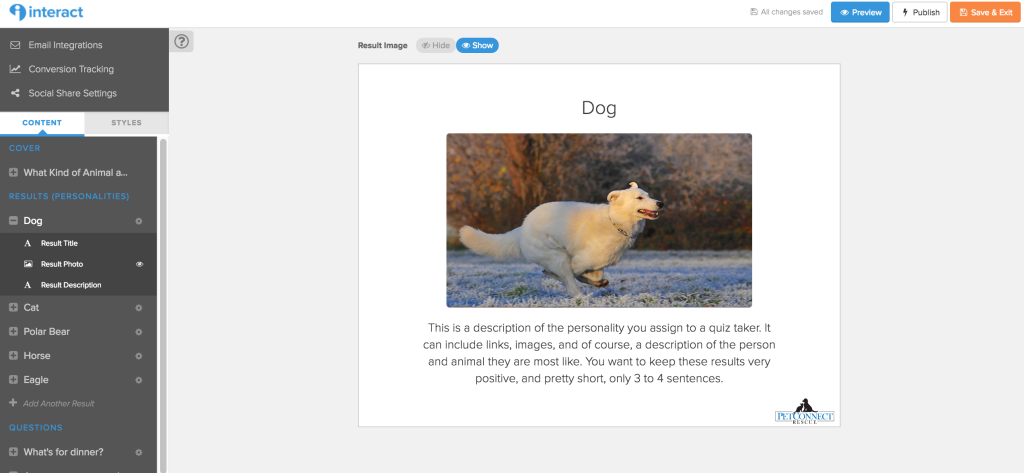Set Result Image to Hide
1024x473 pixels.
click(x=436, y=45)
